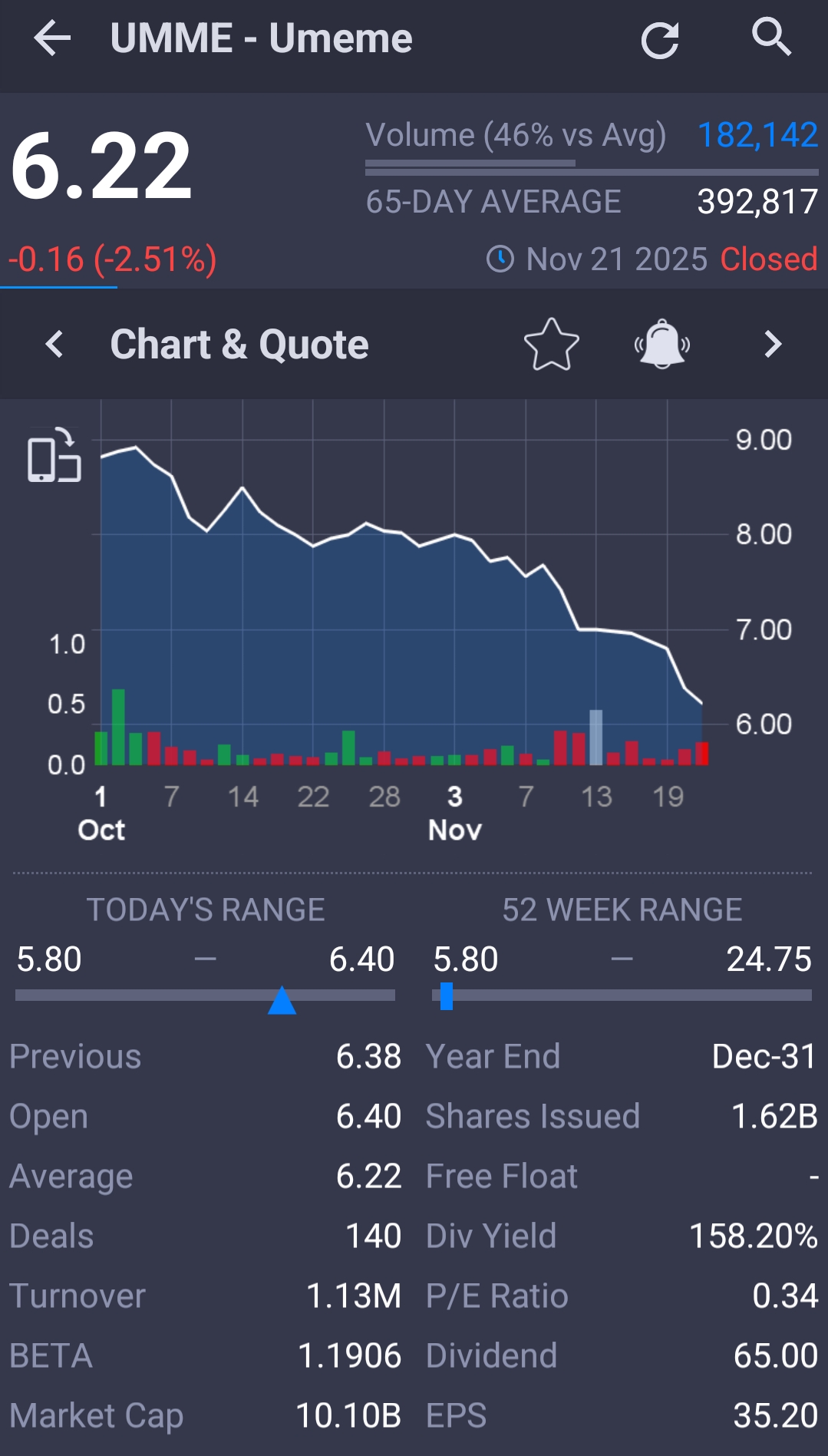Tap the current price 6.22

[x=101, y=166]
